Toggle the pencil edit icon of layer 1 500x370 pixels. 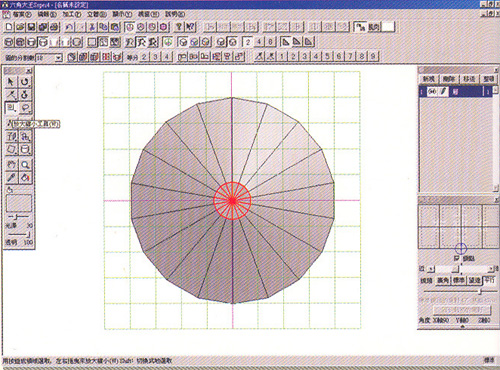[x=443, y=91]
